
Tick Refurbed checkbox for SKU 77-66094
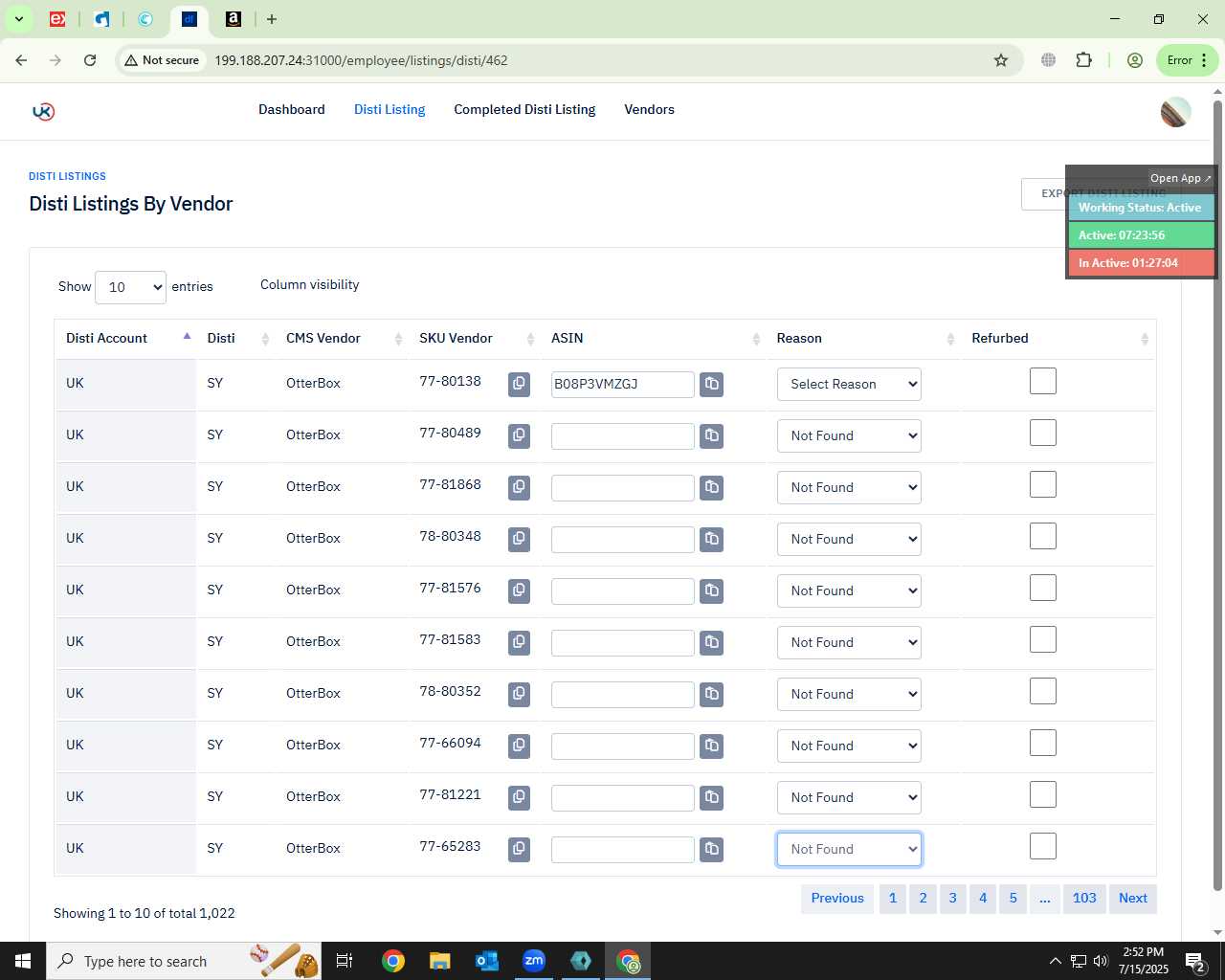click(x=1043, y=743)
